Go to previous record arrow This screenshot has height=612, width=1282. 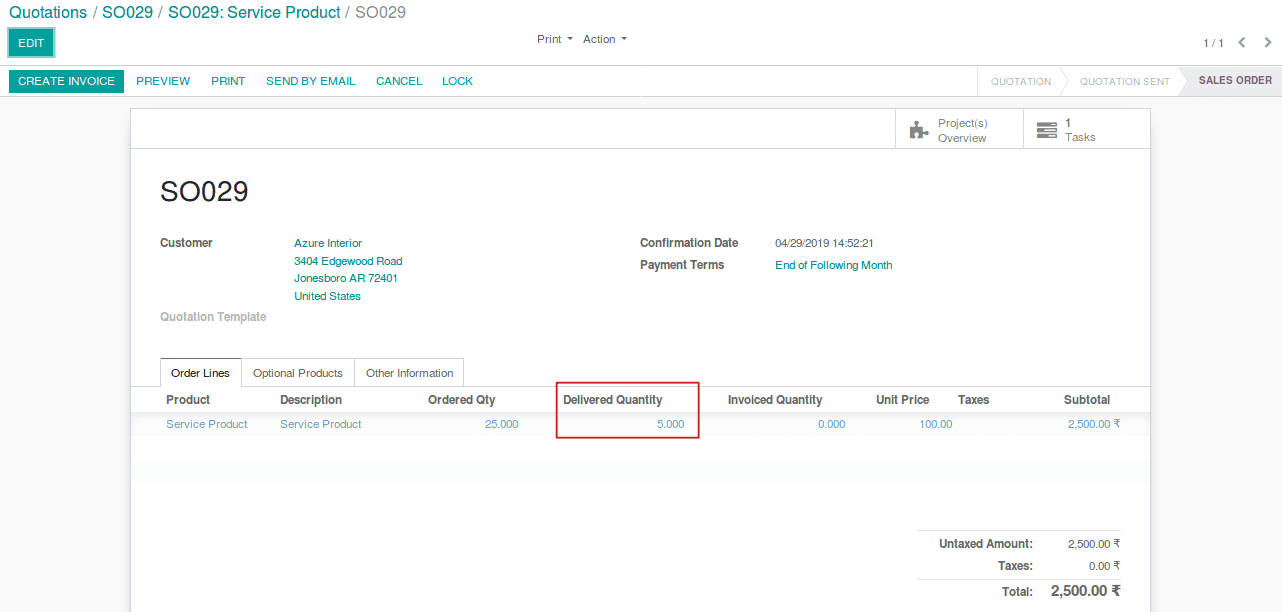[1242, 42]
